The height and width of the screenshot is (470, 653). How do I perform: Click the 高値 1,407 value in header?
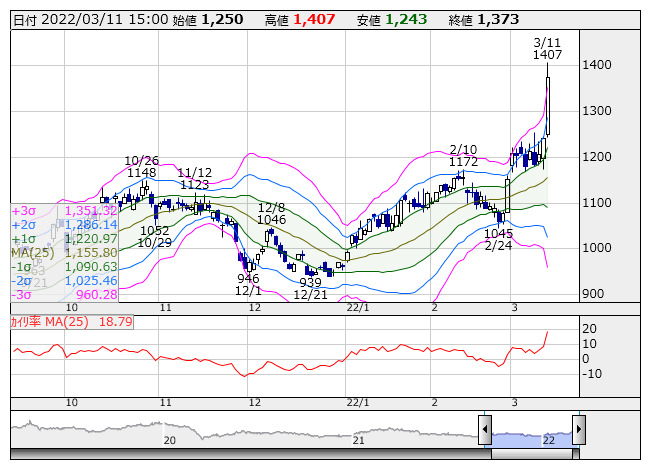(300, 20)
